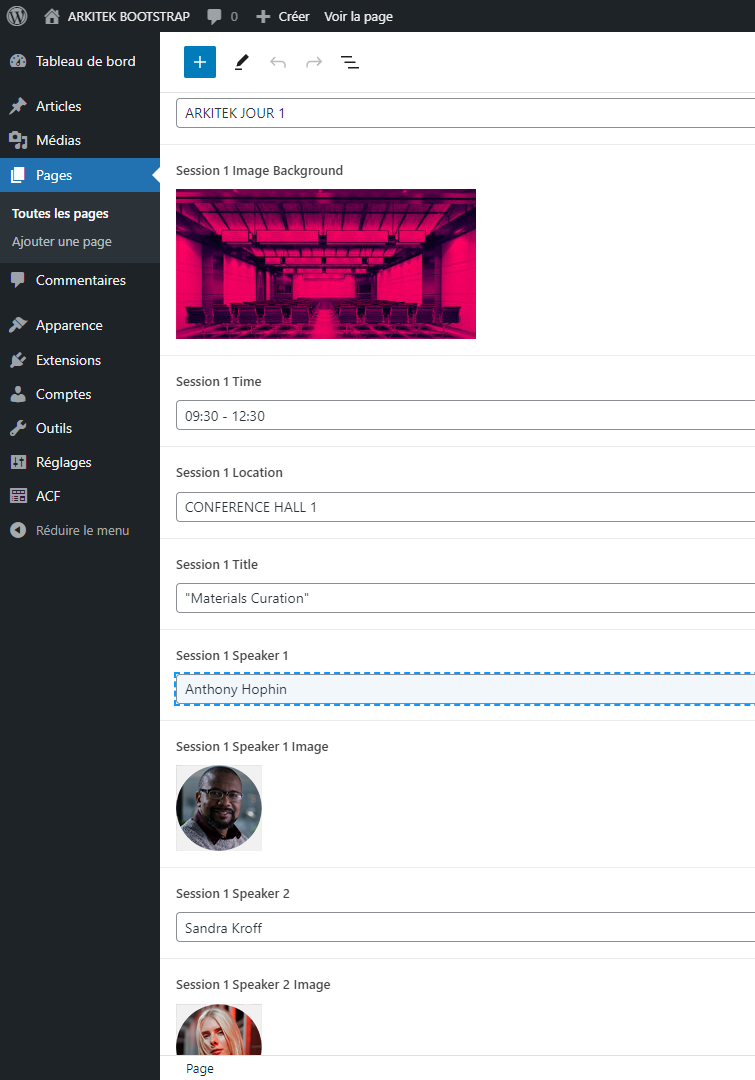Viewport: 755px width, 1080px height.
Task: Click the comments bubble in admin bar
Action: click(221, 16)
